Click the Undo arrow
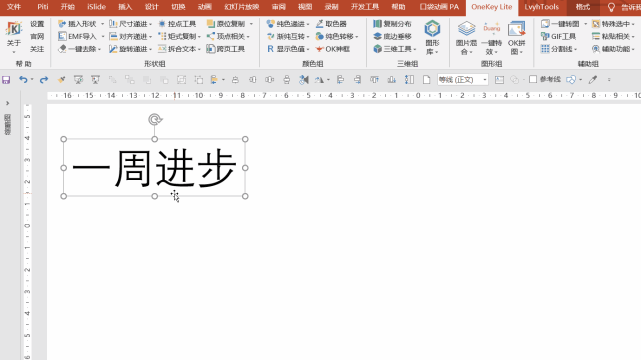This screenshot has width=641, height=360. coord(23,80)
